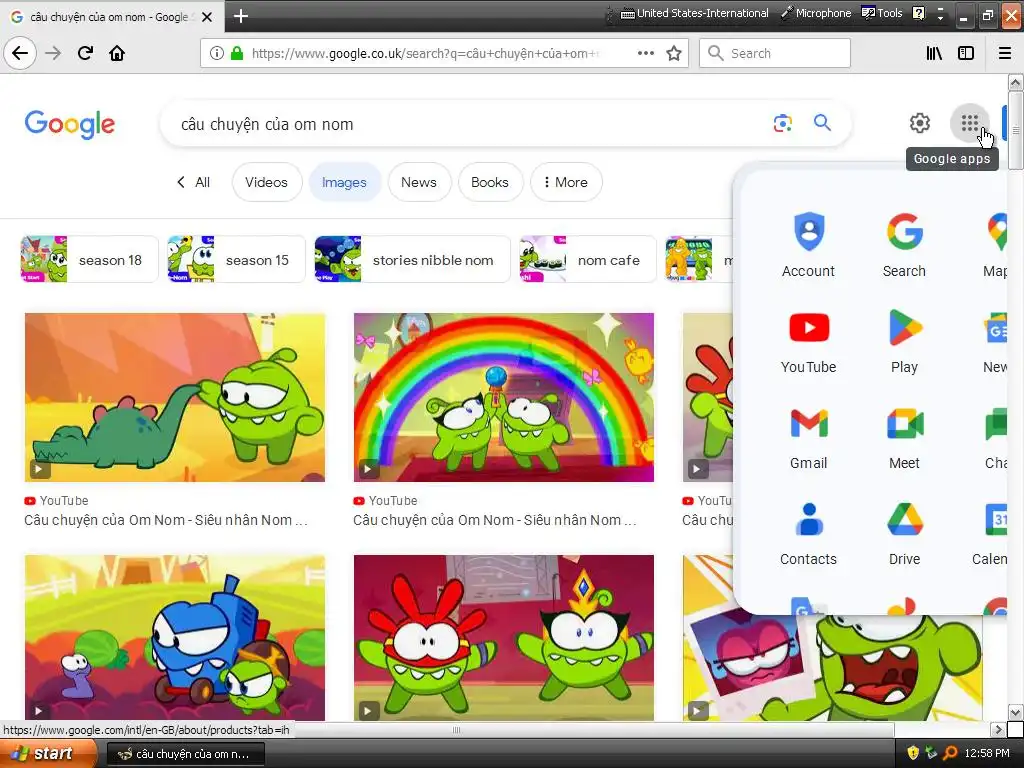Click the Google logo
Viewport: 1024px width, 768px height.
coord(70,124)
